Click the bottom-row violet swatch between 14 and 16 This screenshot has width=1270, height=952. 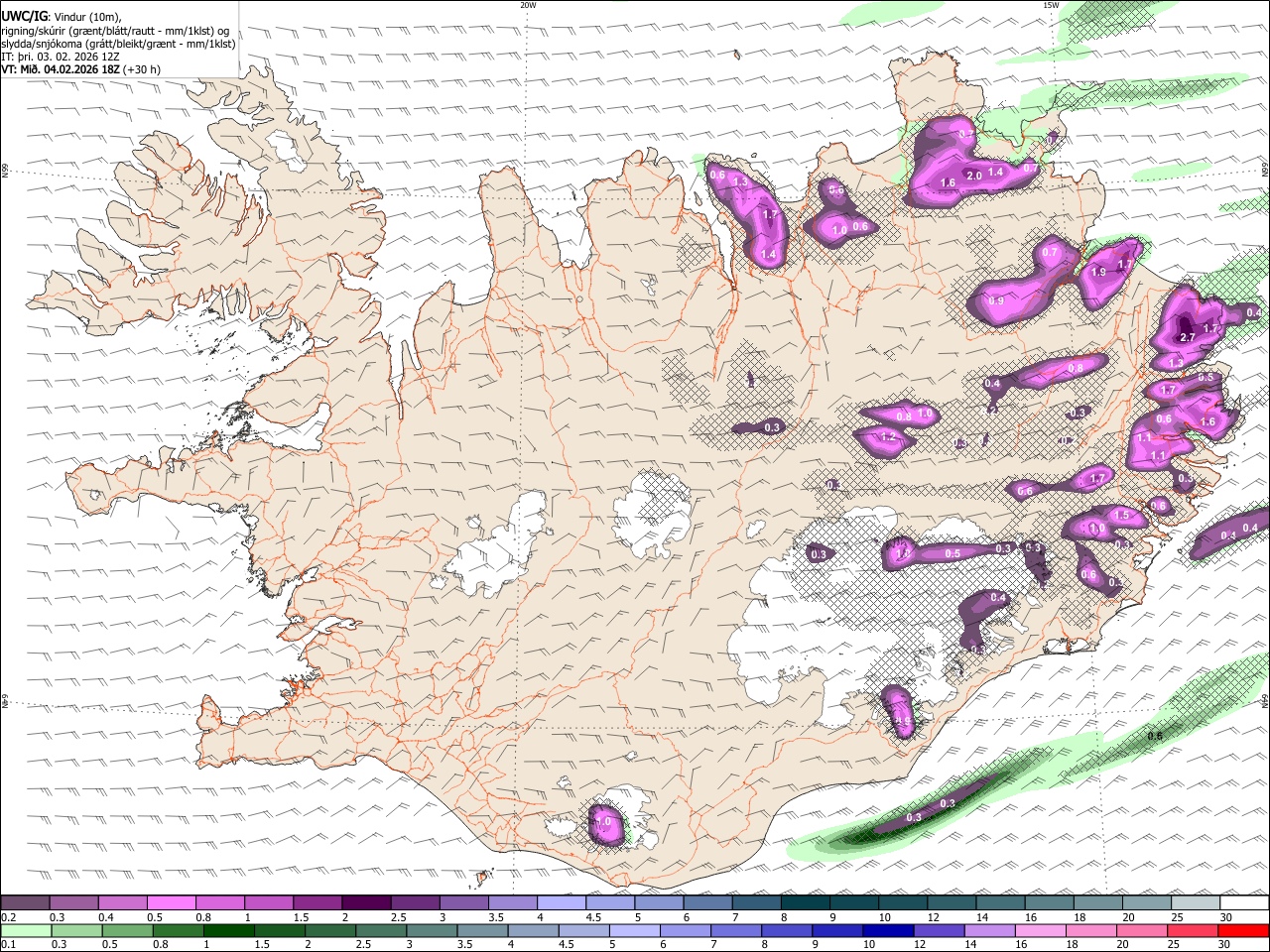click(x=989, y=931)
